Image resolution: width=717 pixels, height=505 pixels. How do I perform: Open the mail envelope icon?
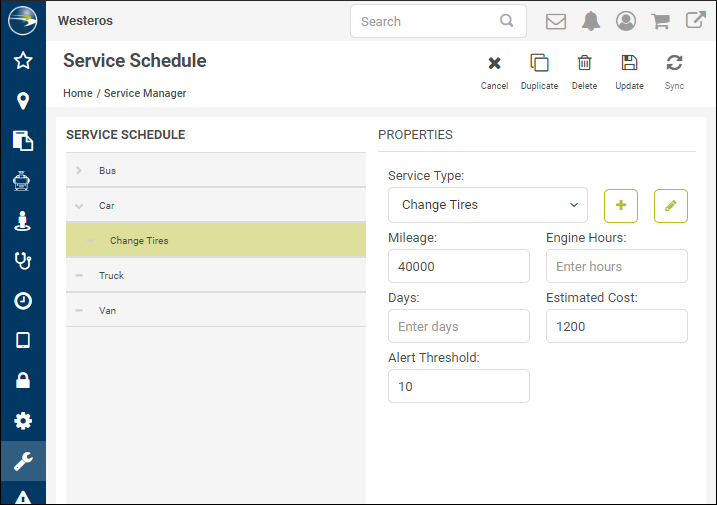click(556, 21)
